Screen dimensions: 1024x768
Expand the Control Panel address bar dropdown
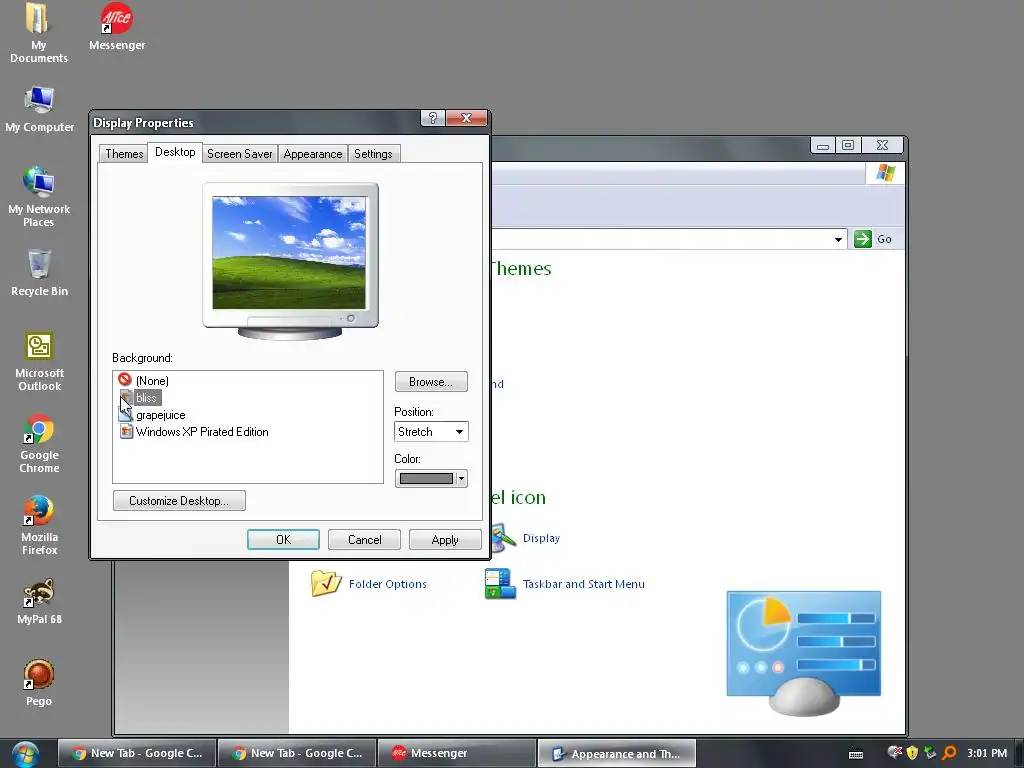[838, 240]
